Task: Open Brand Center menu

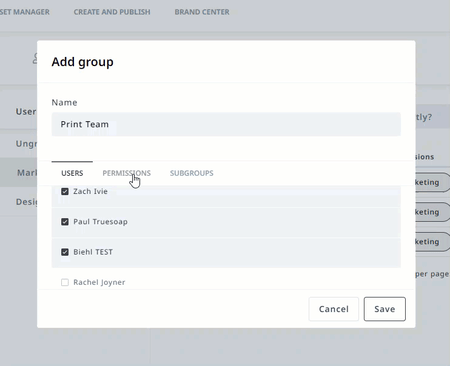Action: [202, 12]
